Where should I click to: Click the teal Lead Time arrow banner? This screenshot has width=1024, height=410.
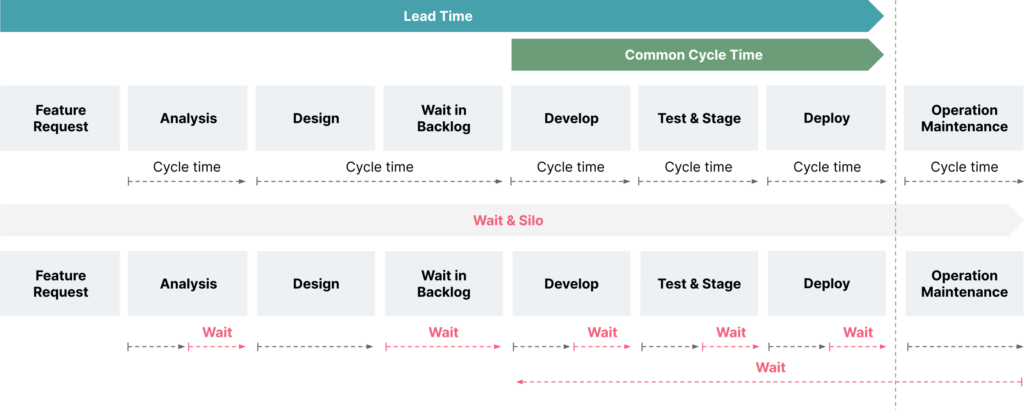coord(441,16)
